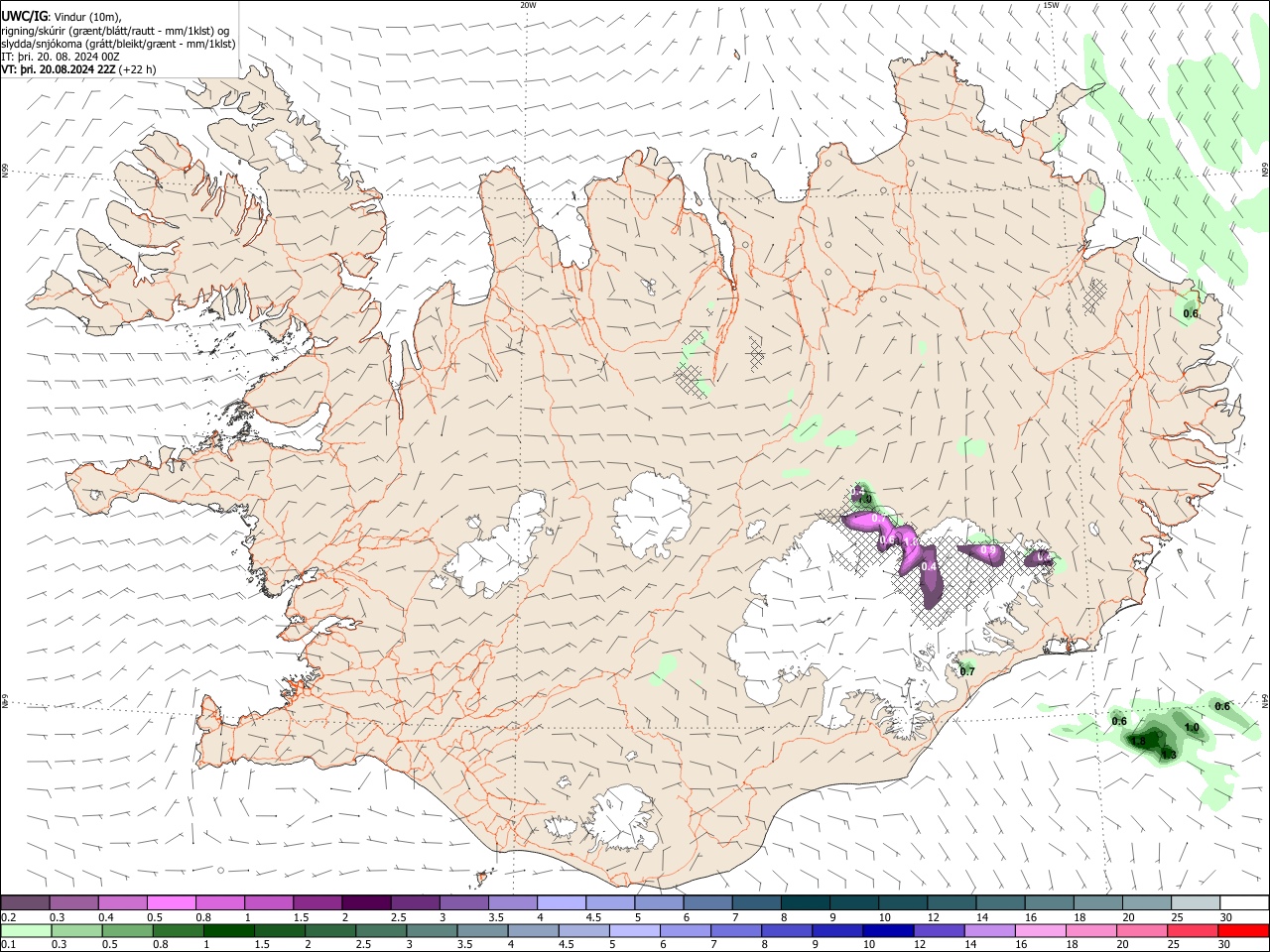Click the initial time 'IT: þri. 20. 08. 2024 00Z'
The image size is (1270, 952).
[x=61, y=57]
